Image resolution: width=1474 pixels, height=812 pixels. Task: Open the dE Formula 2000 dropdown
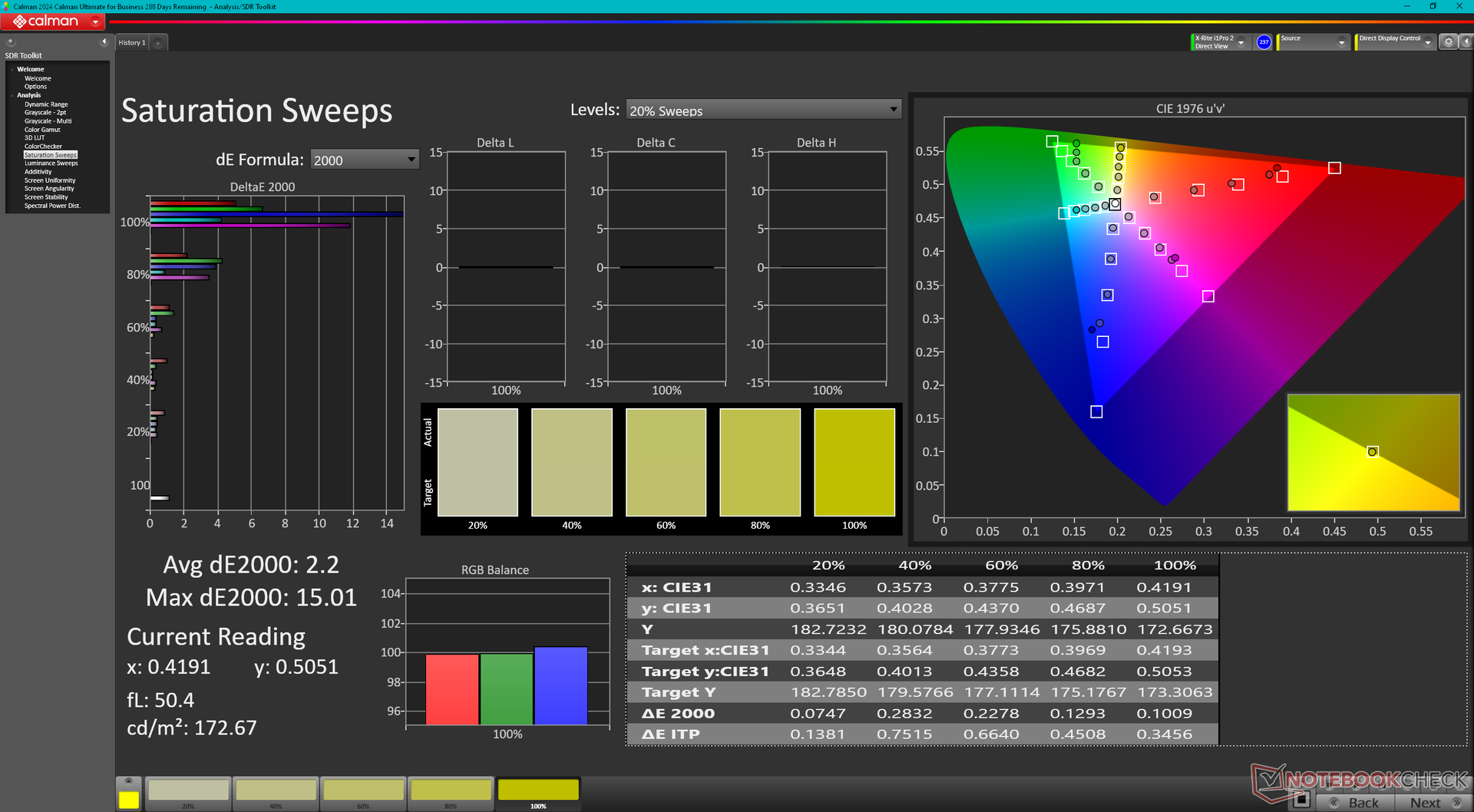[x=365, y=160]
